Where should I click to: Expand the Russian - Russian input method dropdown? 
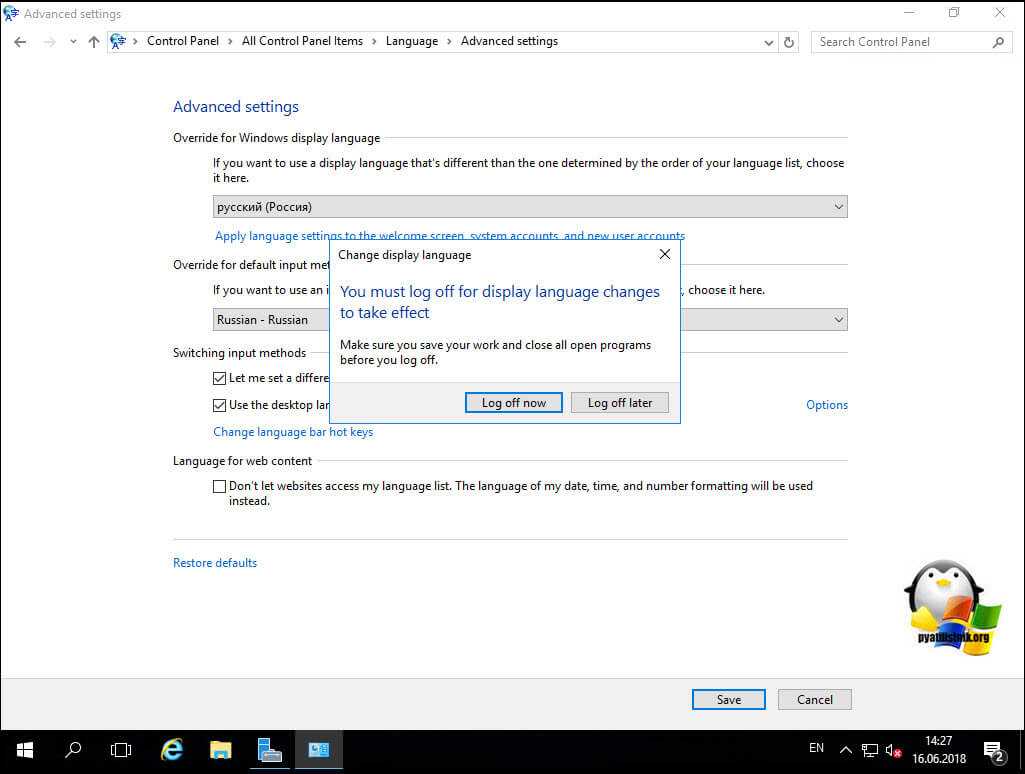[x=838, y=320]
